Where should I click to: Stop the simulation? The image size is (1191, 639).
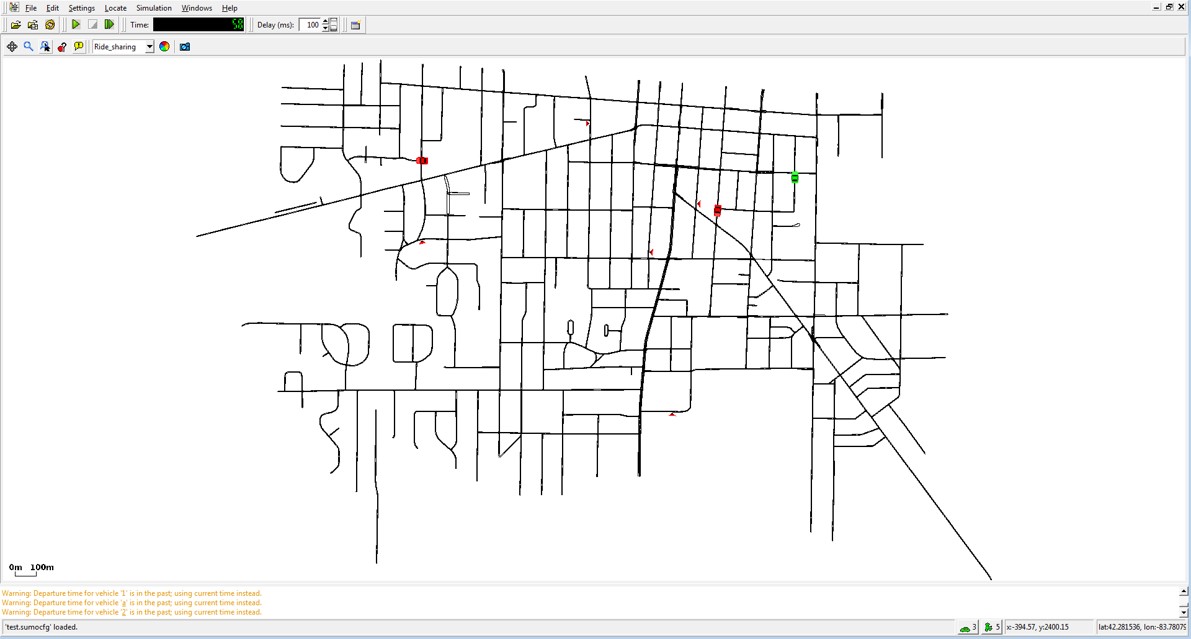[93, 25]
